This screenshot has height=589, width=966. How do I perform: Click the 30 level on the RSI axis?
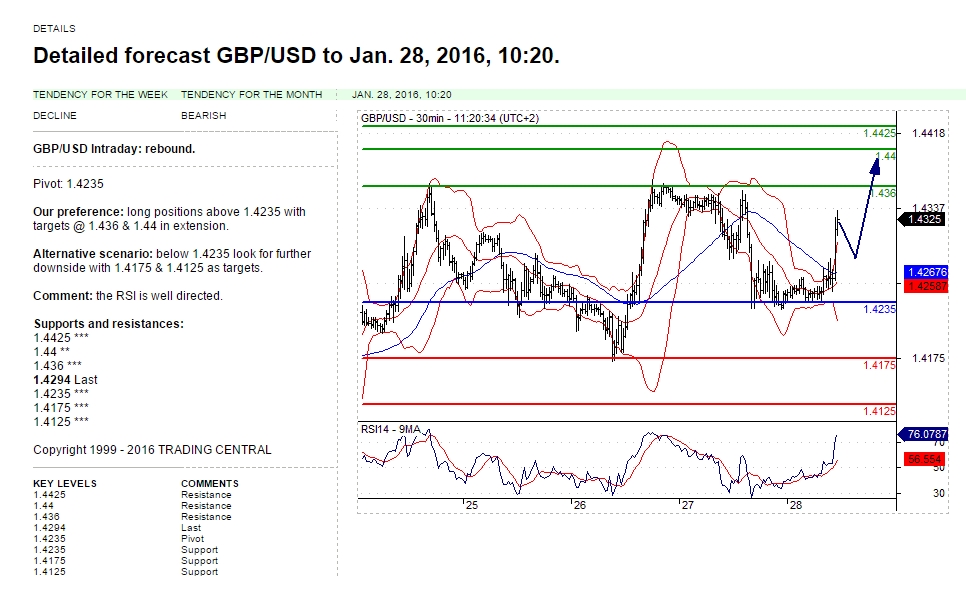[x=938, y=493]
